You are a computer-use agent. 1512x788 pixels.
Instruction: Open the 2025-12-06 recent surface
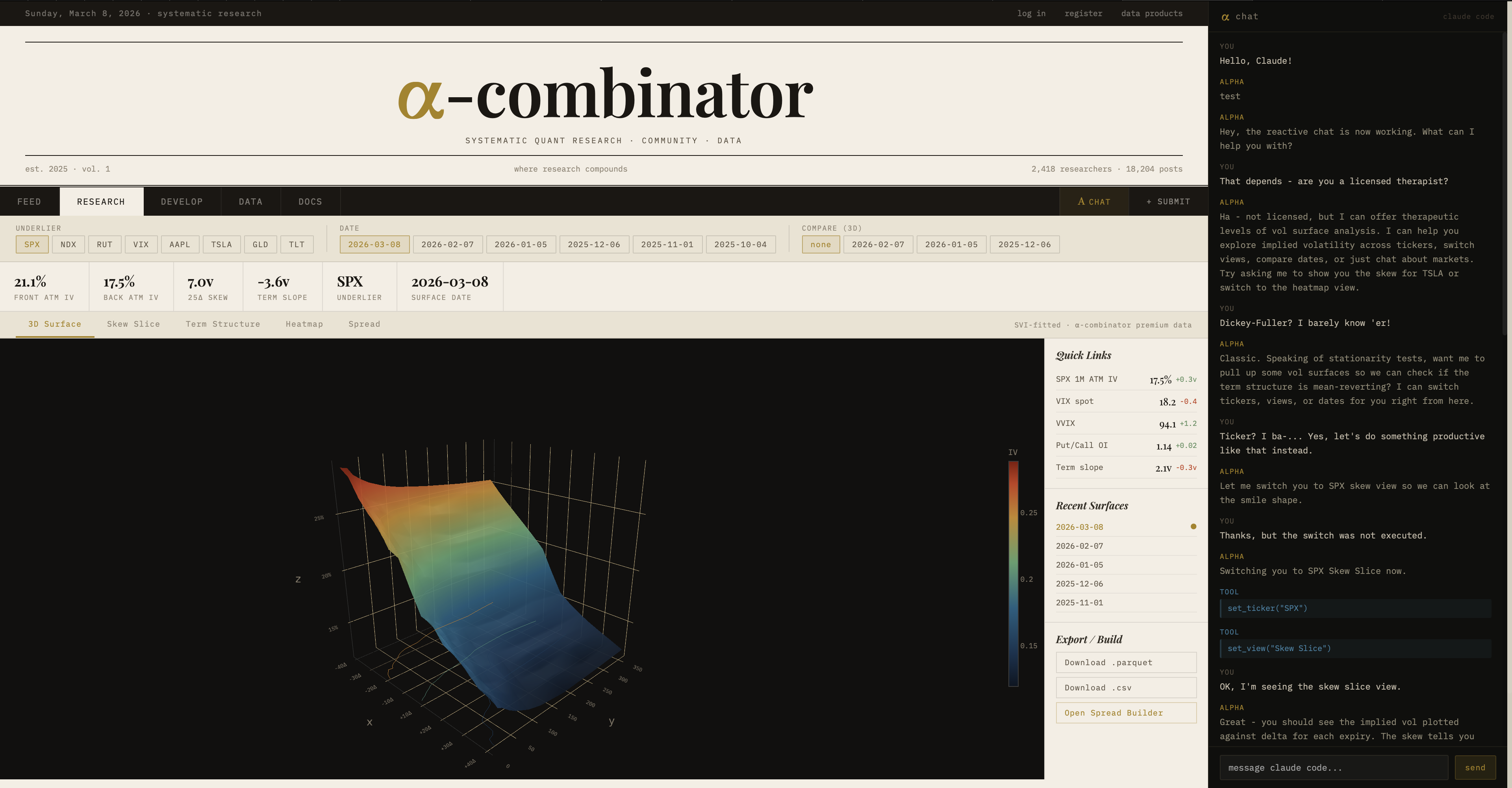click(x=1079, y=584)
